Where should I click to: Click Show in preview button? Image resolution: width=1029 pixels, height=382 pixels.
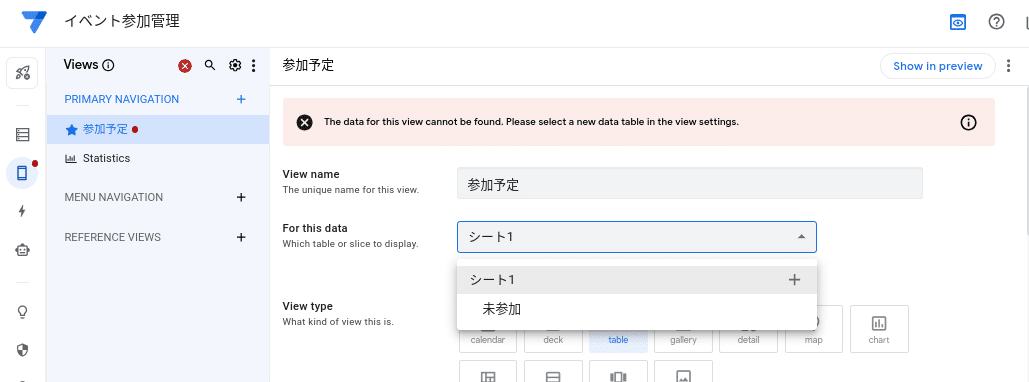pyautogui.click(x=937, y=66)
